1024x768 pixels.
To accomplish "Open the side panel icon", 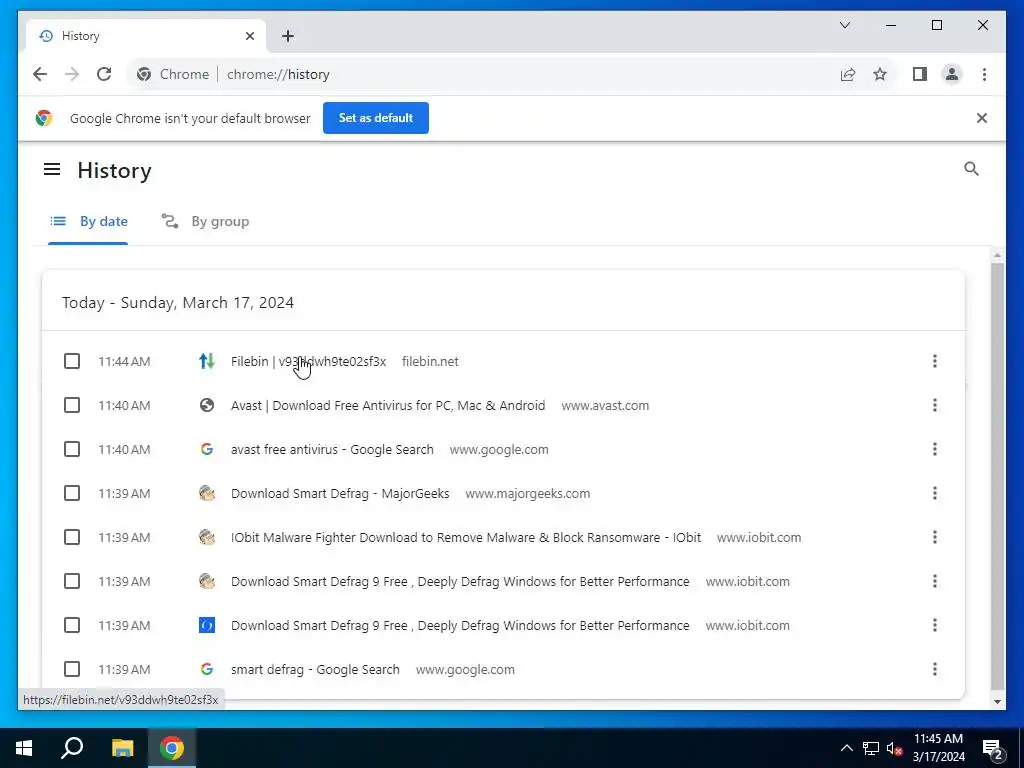I will click(x=920, y=74).
